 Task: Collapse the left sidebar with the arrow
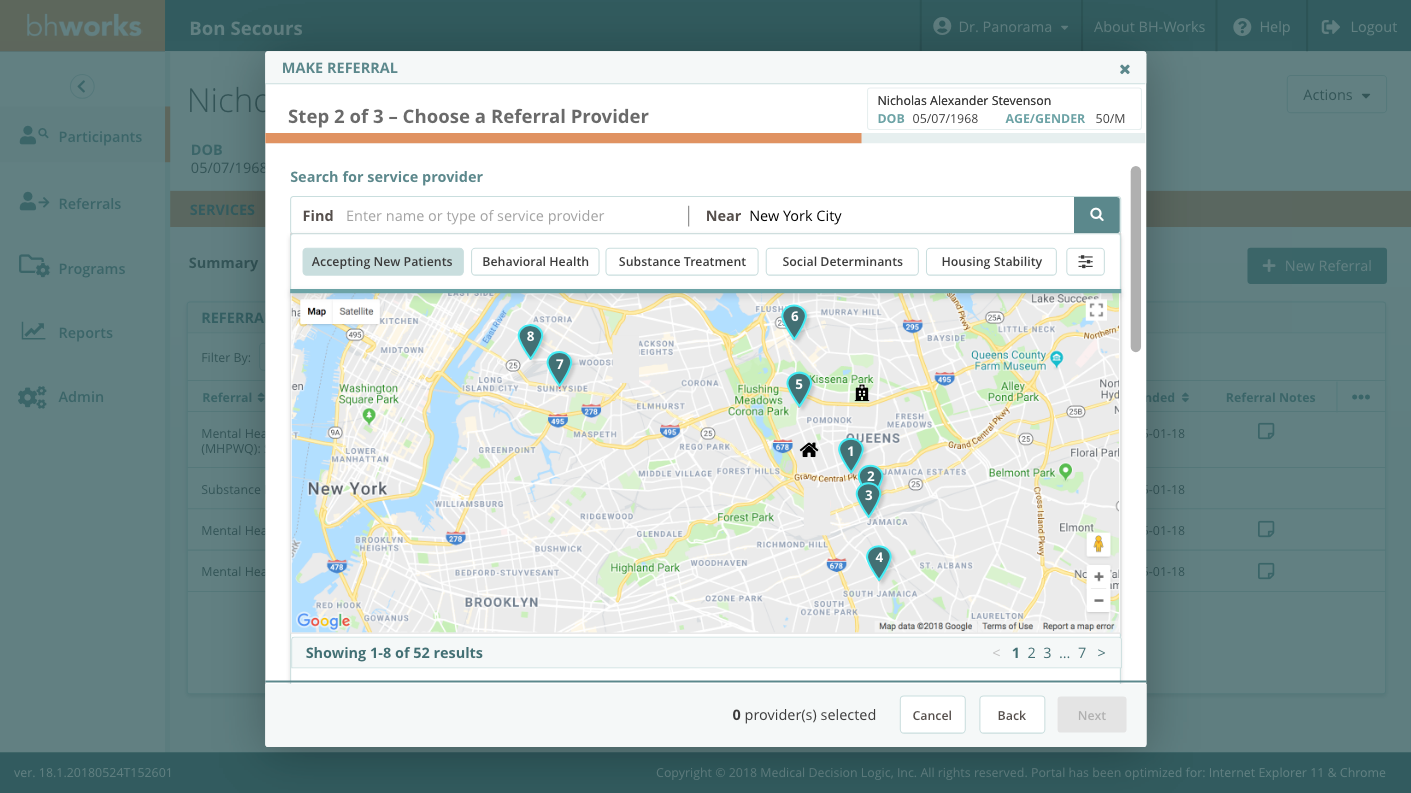pos(82,86)
